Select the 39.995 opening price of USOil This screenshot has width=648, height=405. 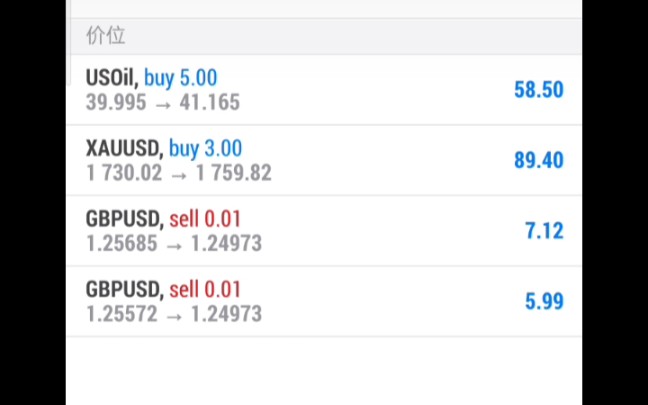click(116, 102)
